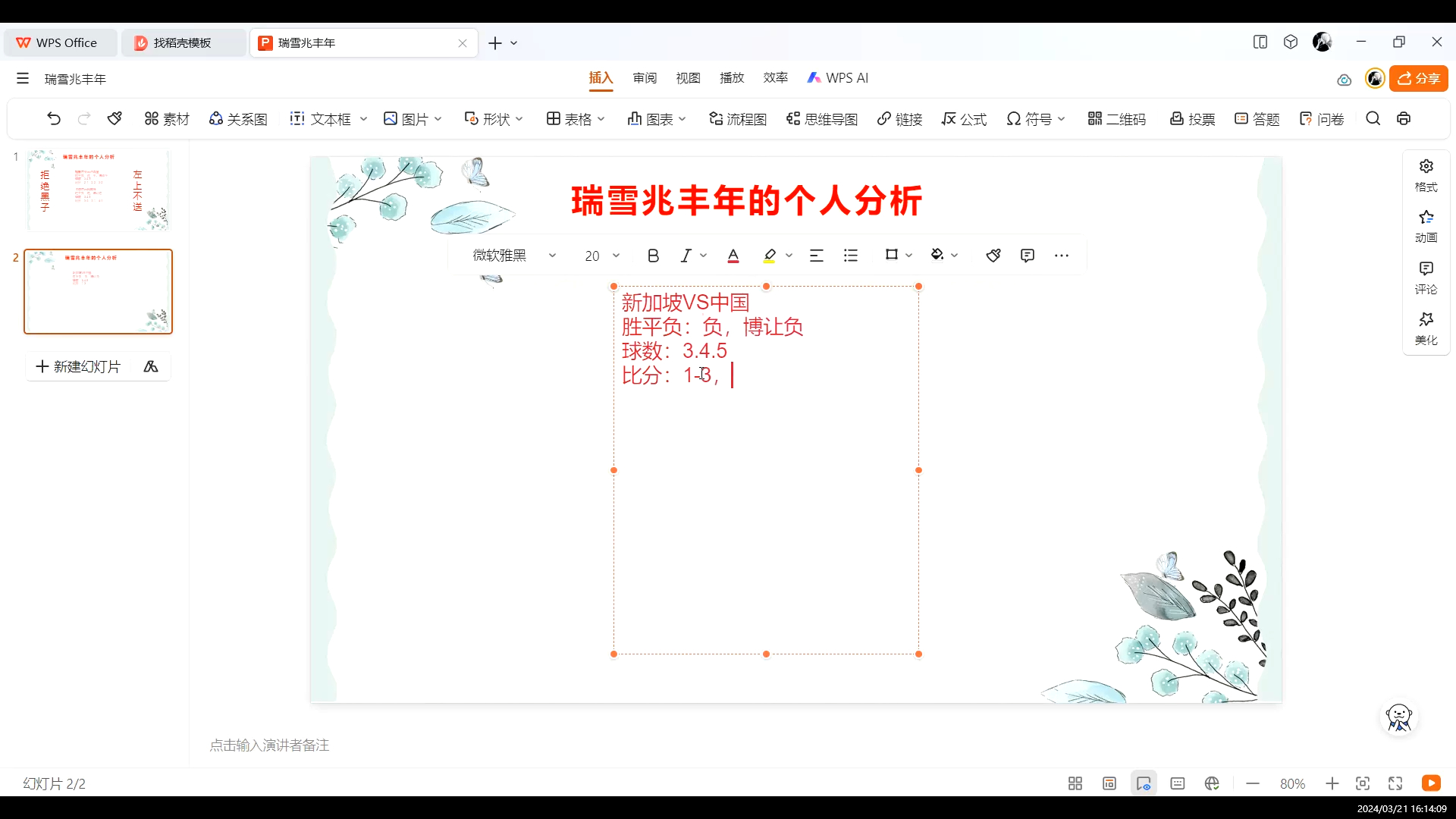Open the 动画 animation side panel
The height and width of the screenshot is (819, 1456).
1426,226
